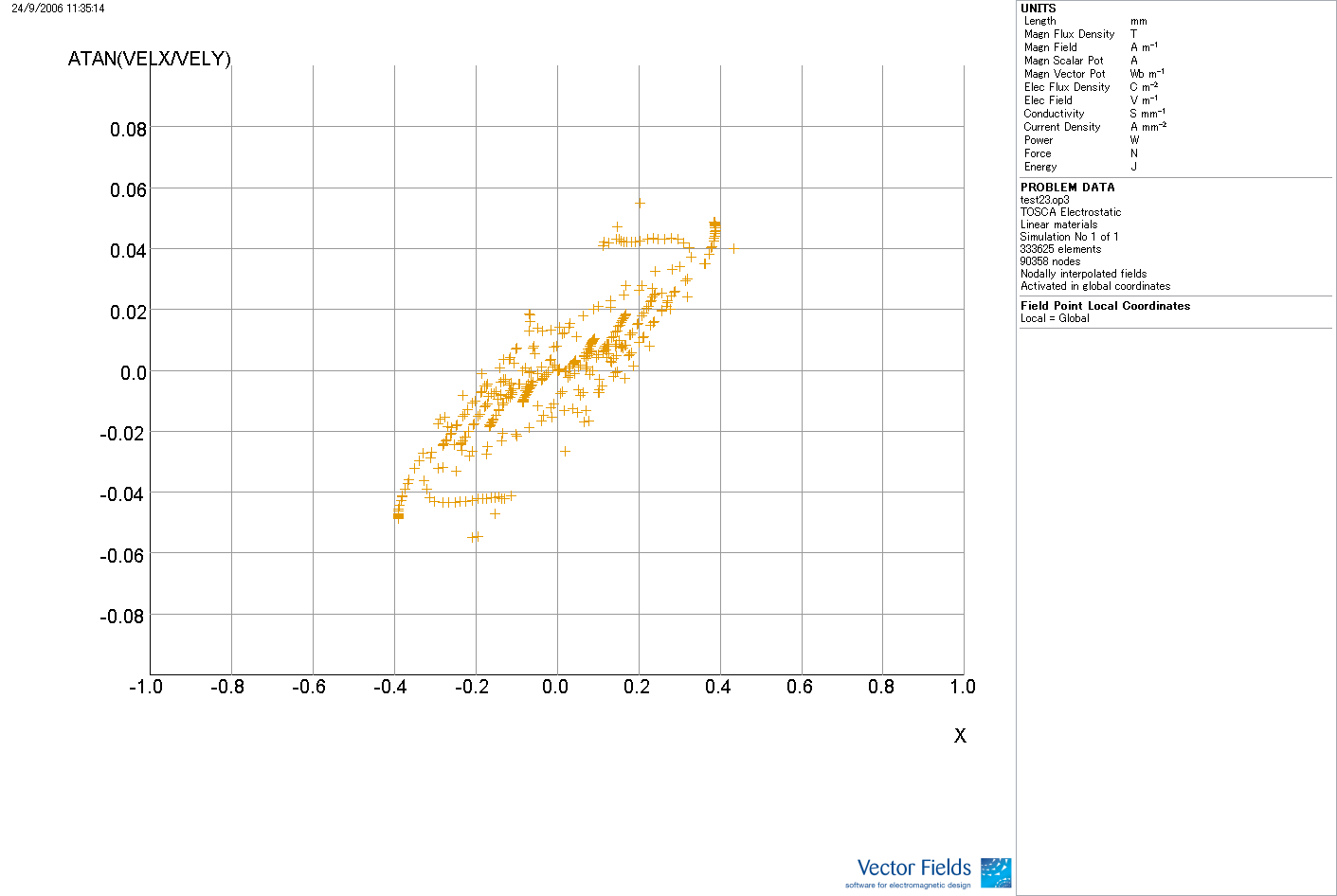The image size is (1337, 896).
Task: Click the test23.op3 file name
Action: tap(1044, 200)
